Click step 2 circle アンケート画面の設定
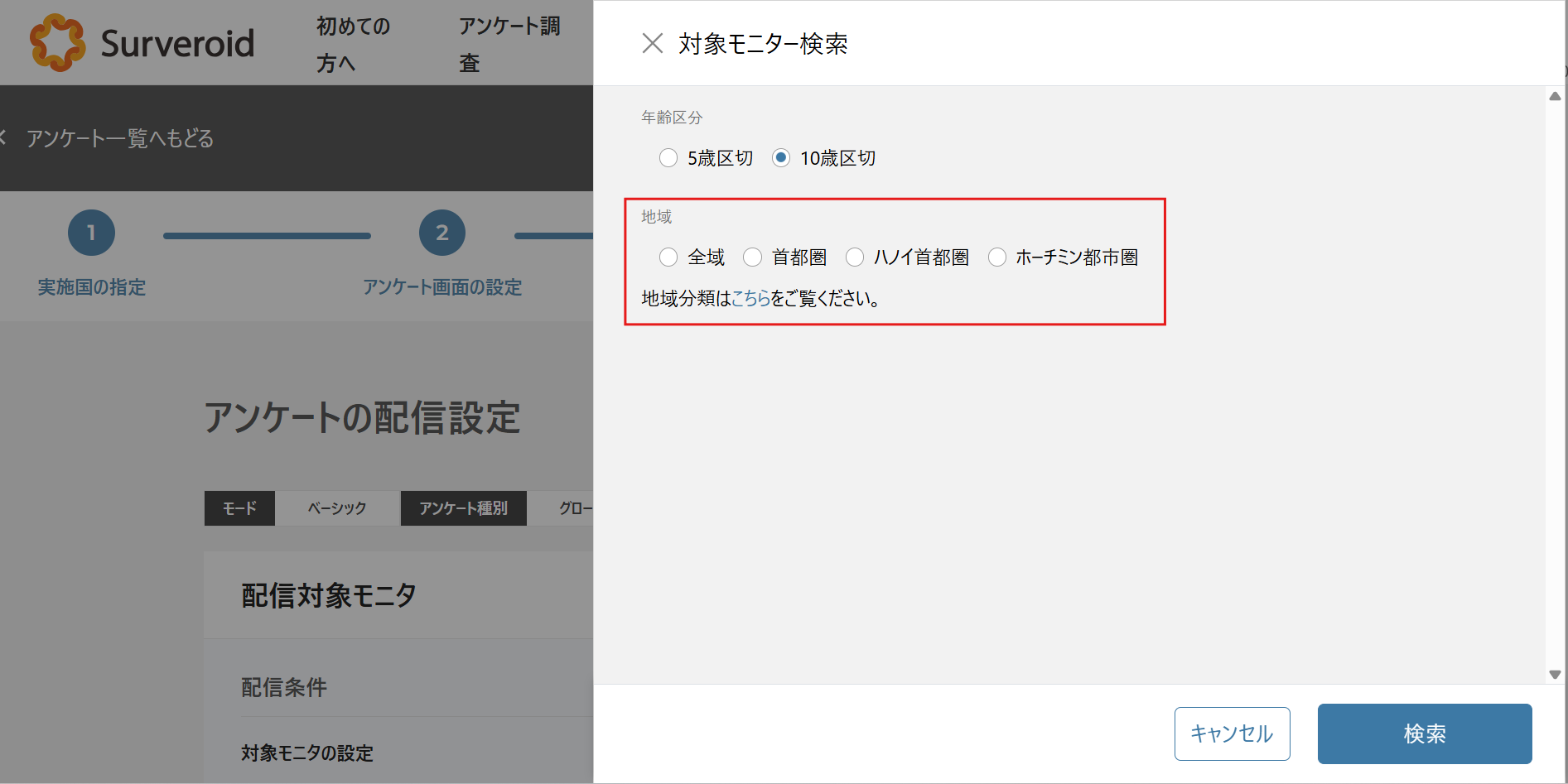Screen dimensions: 1568x784 [442, 233]
